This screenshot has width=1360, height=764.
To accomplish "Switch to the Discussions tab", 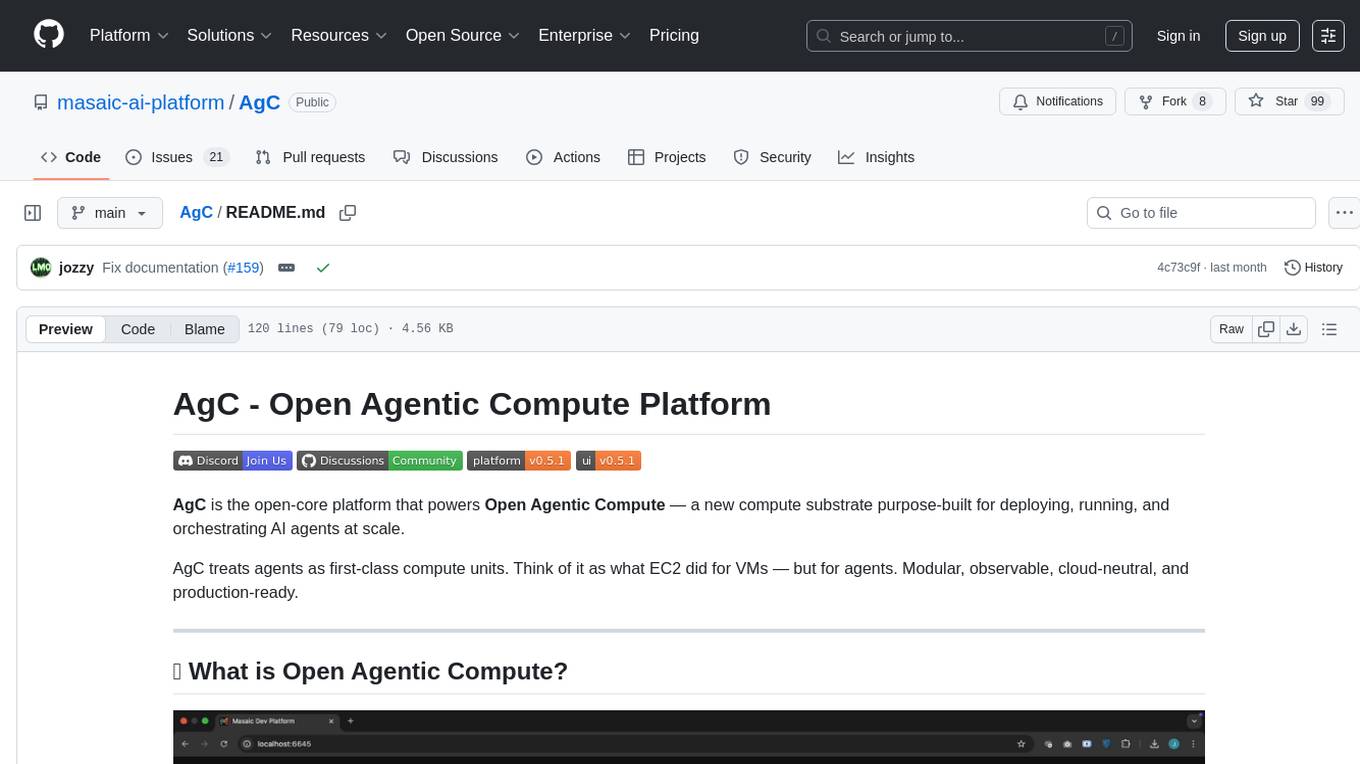I will pyautogui.click(x=445, y=157).
